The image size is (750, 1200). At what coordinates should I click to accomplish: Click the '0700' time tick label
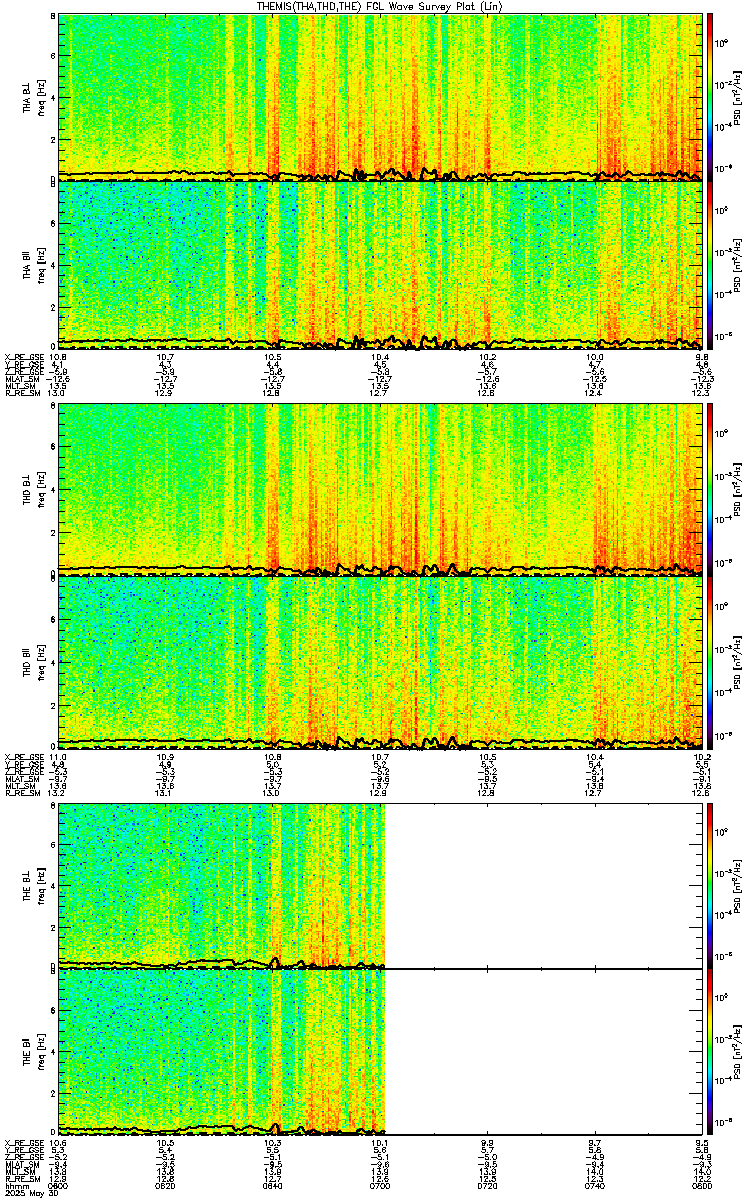[381, 1185]
